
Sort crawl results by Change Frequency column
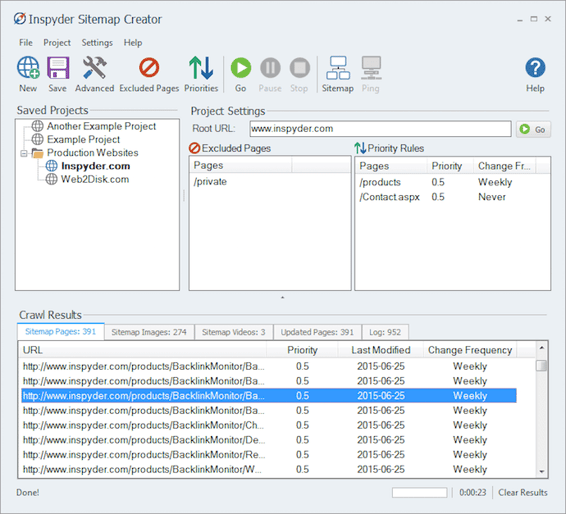pyautogui.click(x=470, y=350)
